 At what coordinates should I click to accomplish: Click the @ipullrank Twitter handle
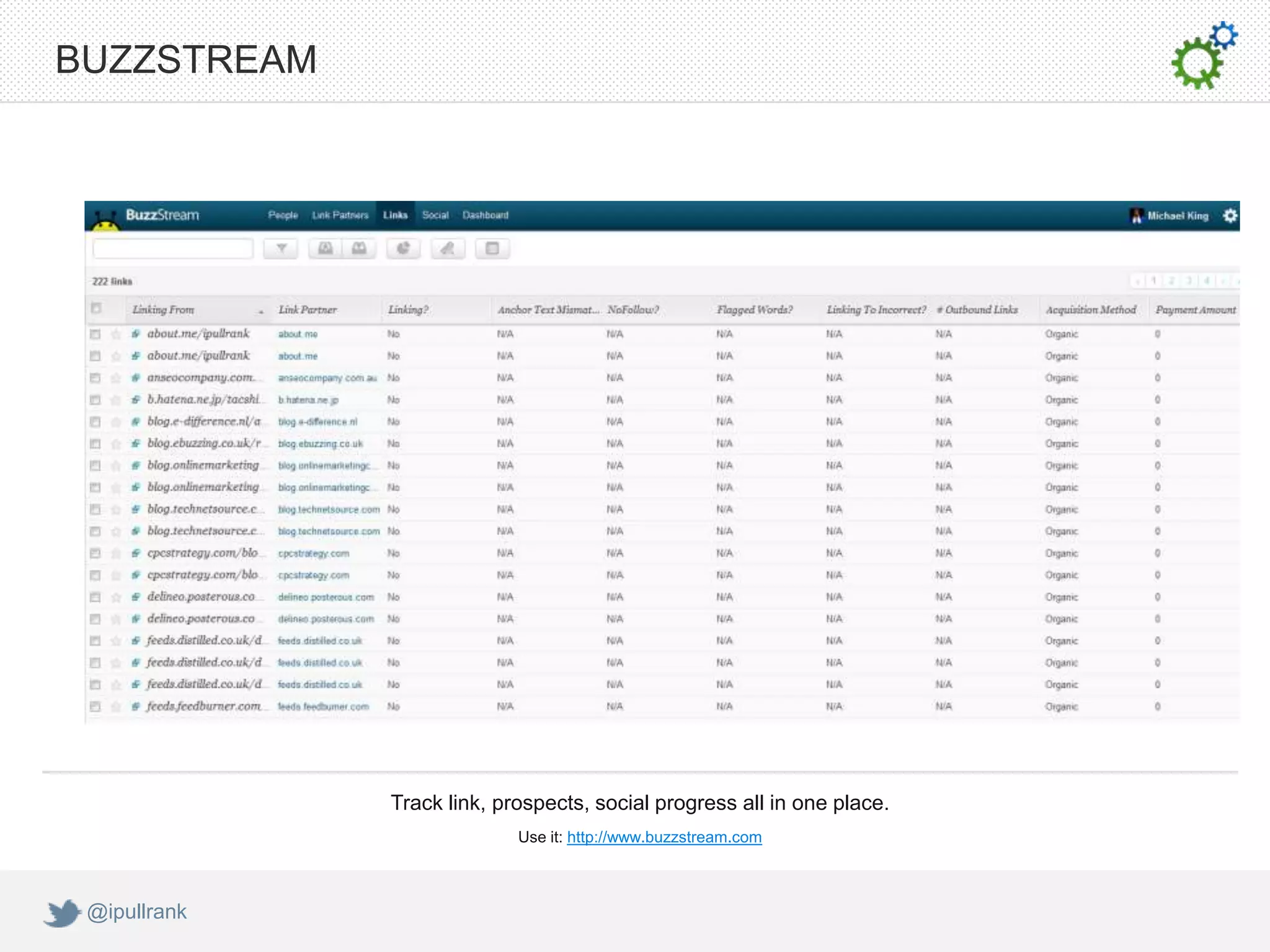pos(136,912)
